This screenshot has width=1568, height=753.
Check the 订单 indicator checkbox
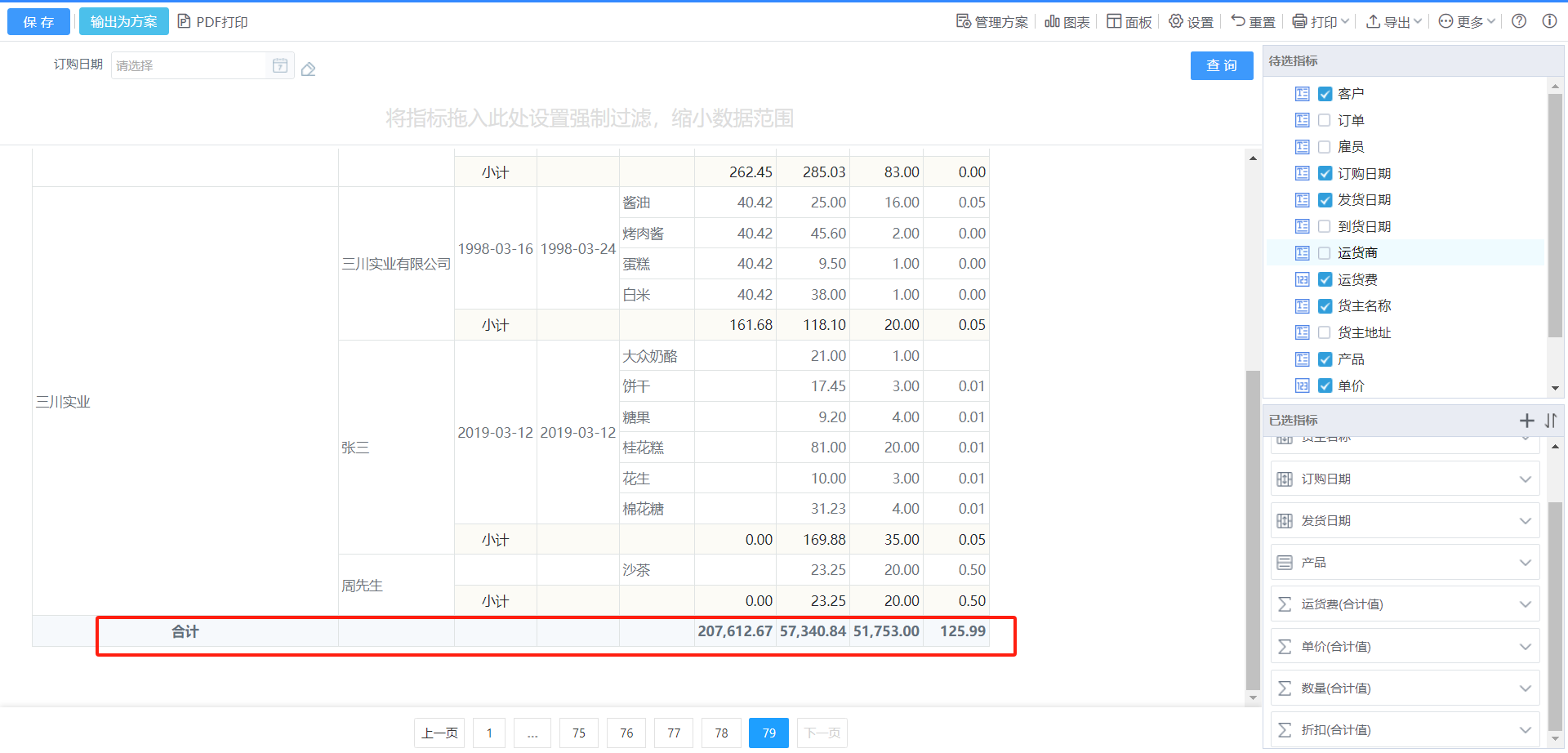coord(1325,121)
